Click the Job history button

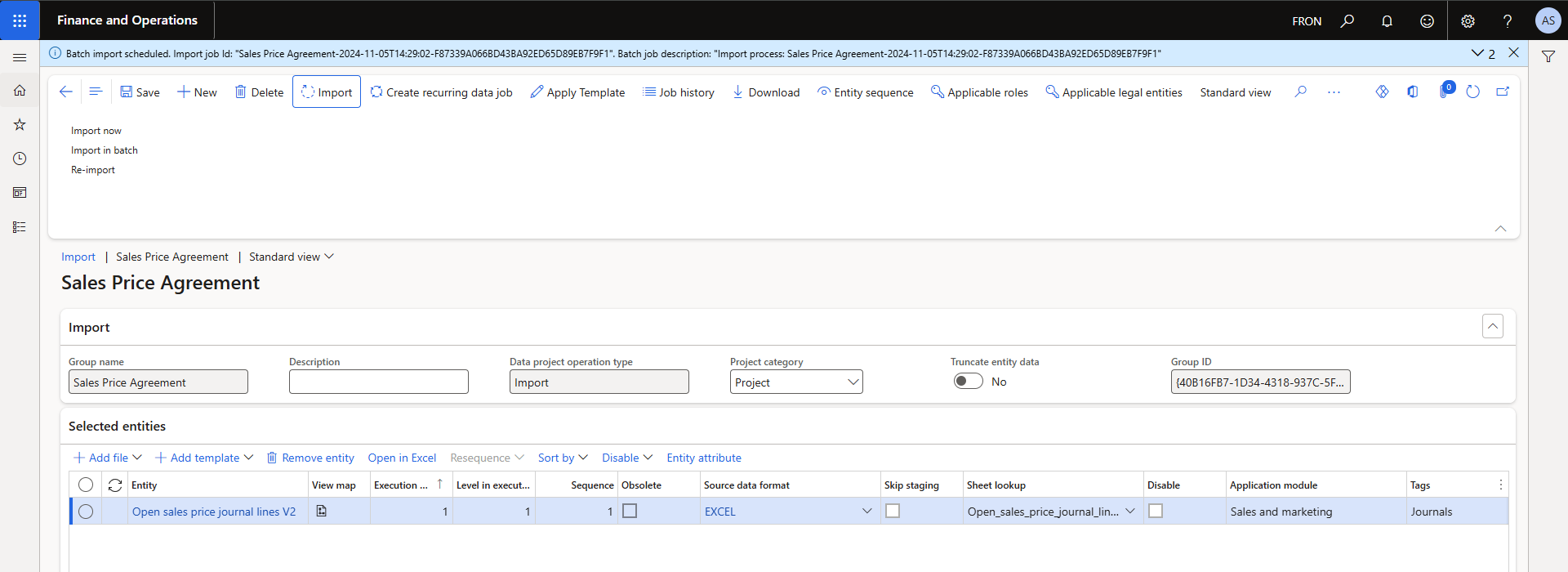(x=678, y=92)
